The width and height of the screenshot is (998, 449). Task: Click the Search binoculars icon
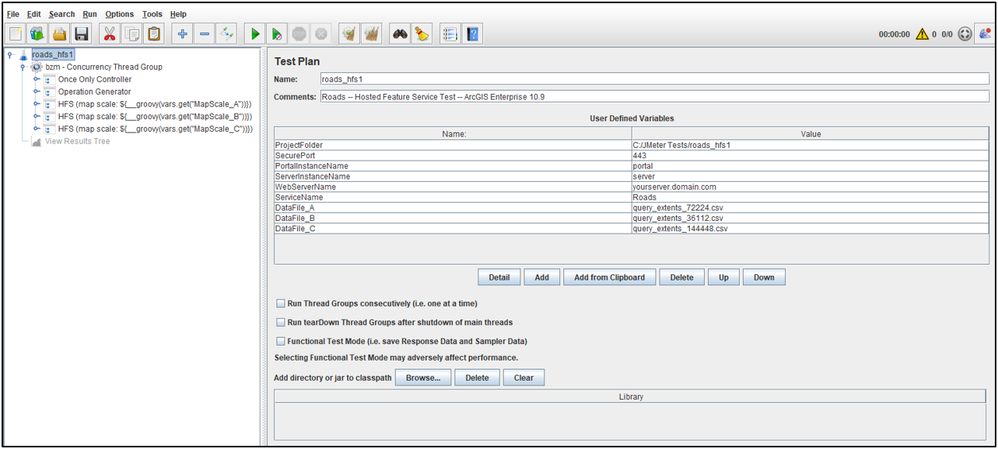coord(400,34)
